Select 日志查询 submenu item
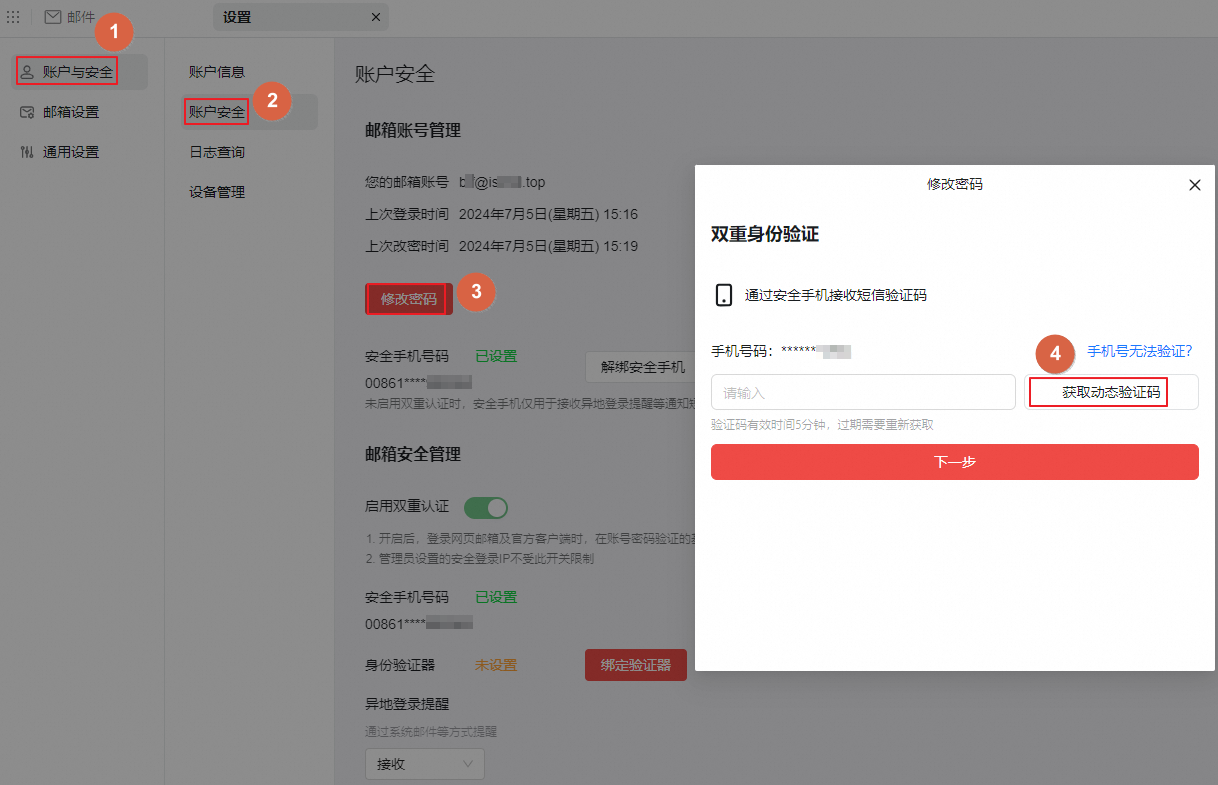The image size is (1218, 785). tap(217, 152)
